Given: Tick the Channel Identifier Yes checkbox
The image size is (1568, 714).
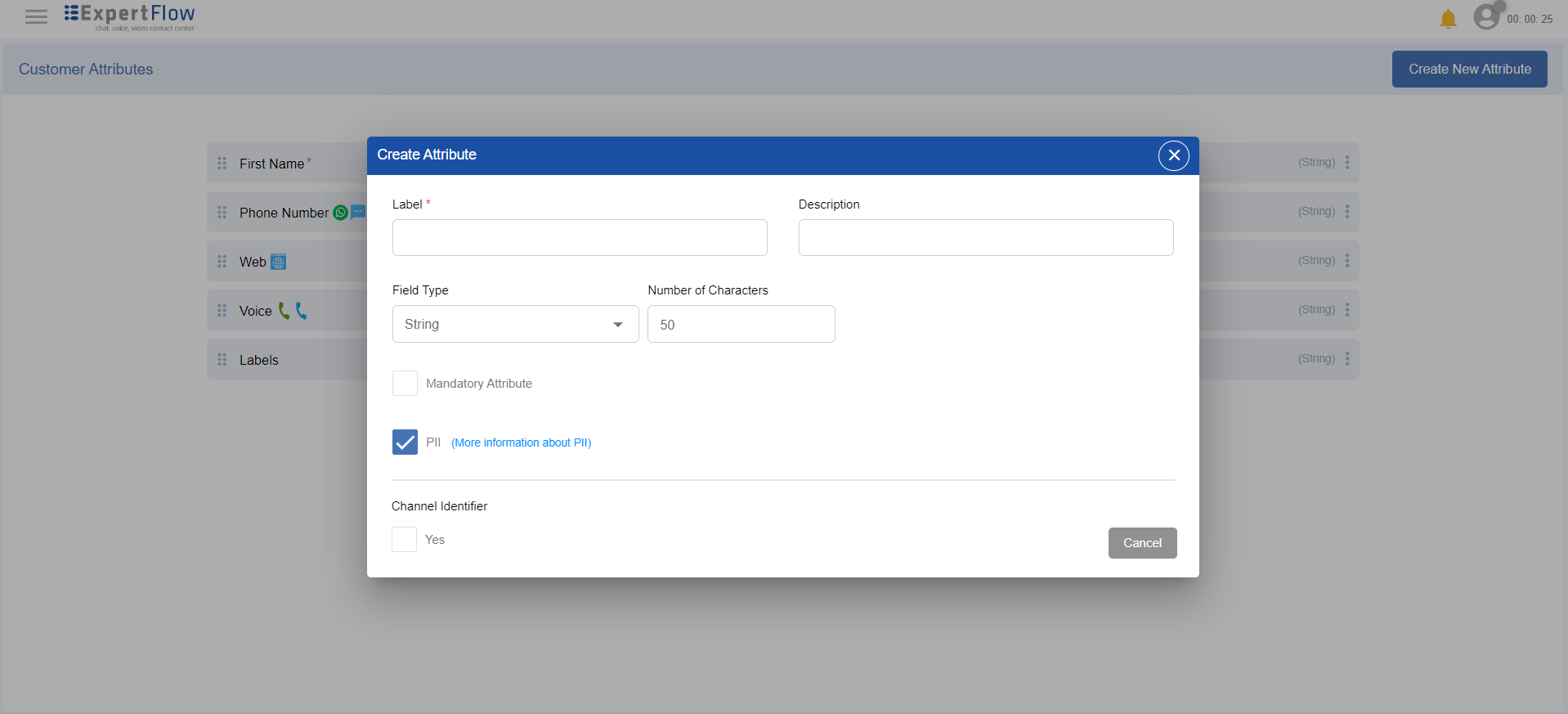Looking at the screenshot, I should (x=404, y=540).
